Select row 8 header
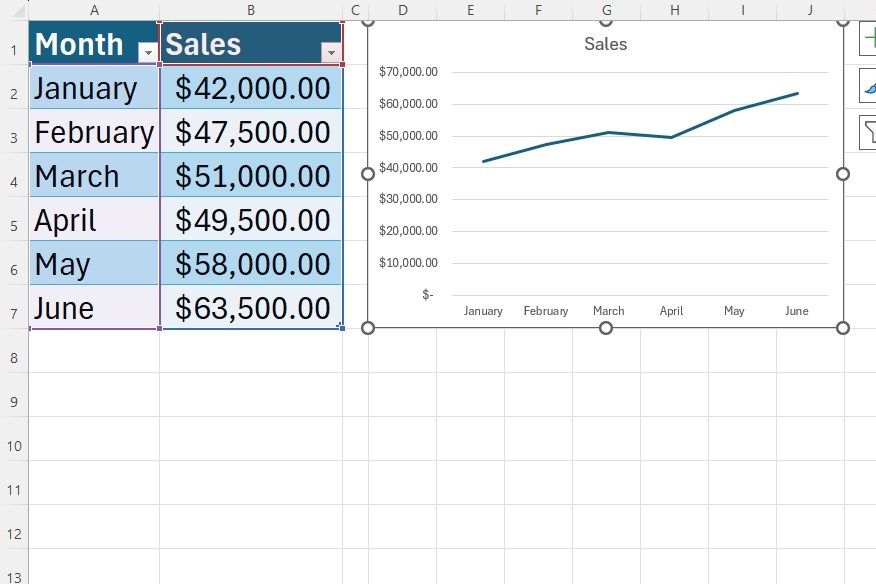 click(x=14, y=351)
